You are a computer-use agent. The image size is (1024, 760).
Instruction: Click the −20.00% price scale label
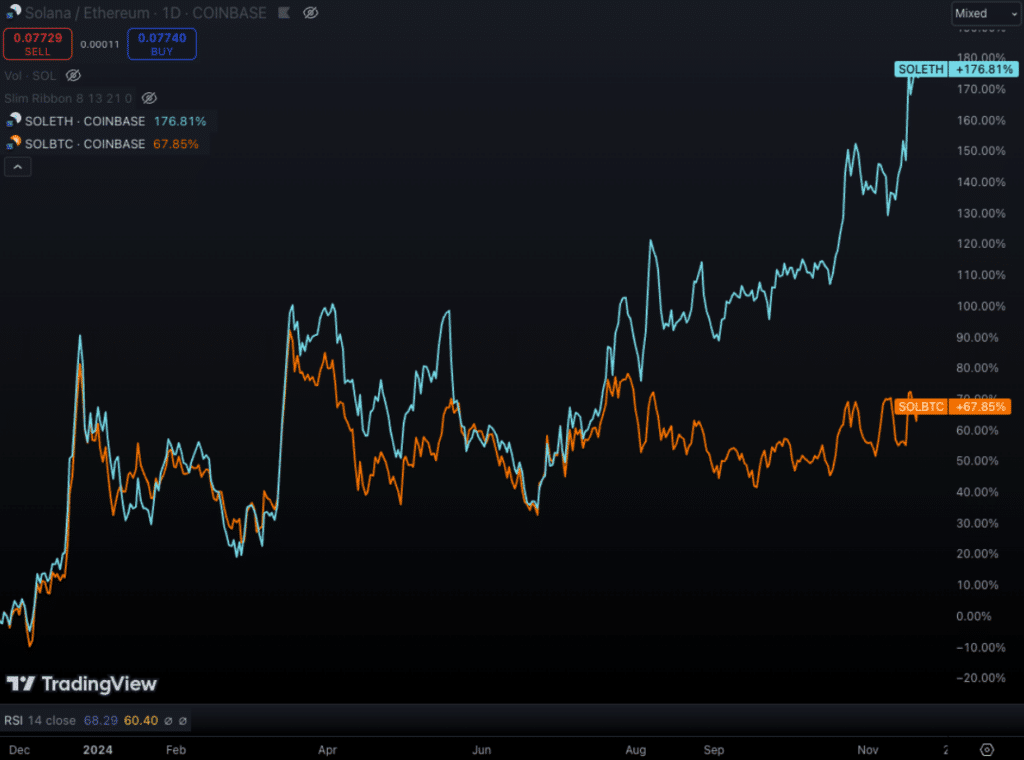[981, 678]
